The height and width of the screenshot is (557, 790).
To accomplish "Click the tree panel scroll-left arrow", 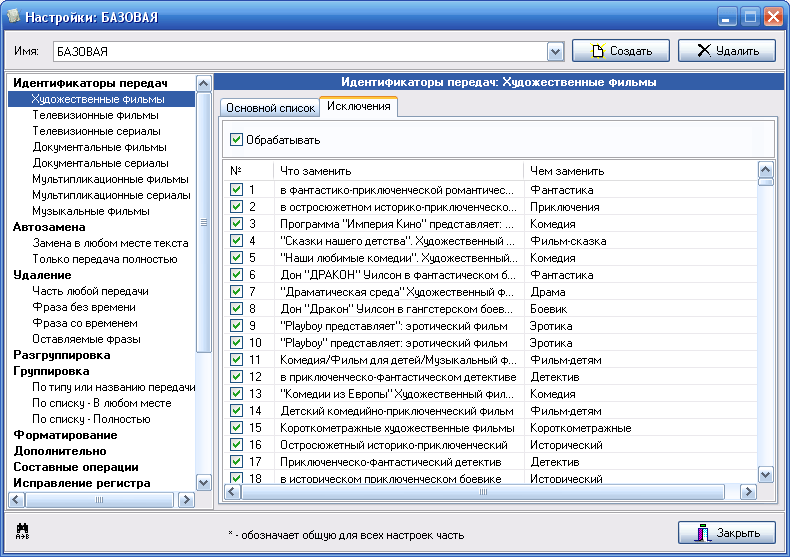I will click(x=16, y=500).
